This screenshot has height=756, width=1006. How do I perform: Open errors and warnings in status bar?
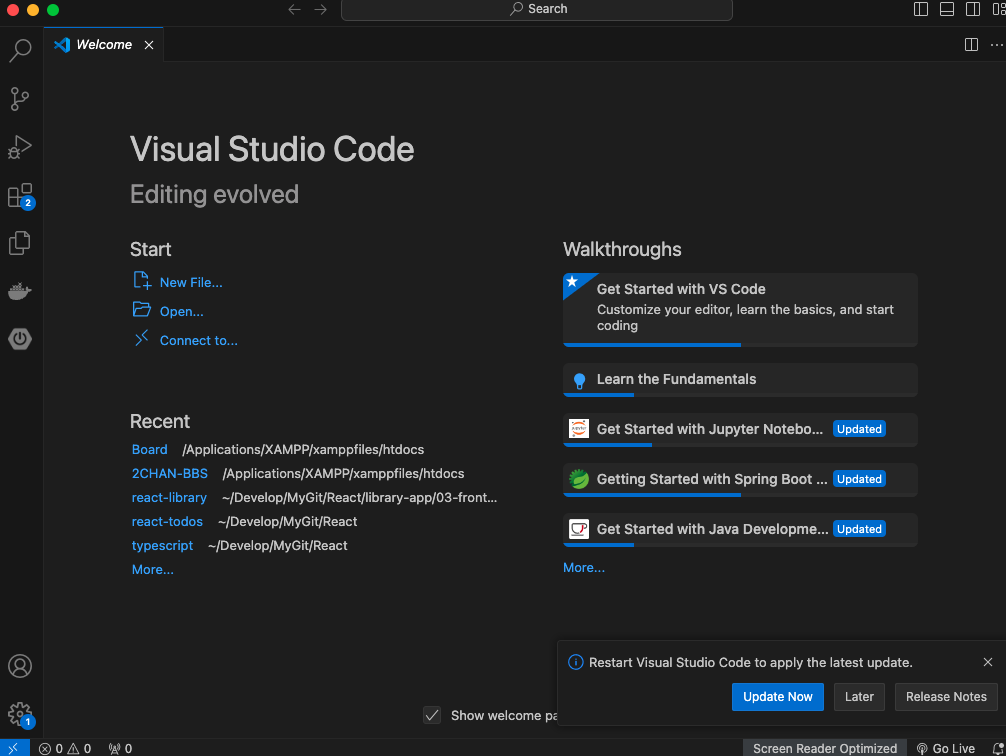65,748
